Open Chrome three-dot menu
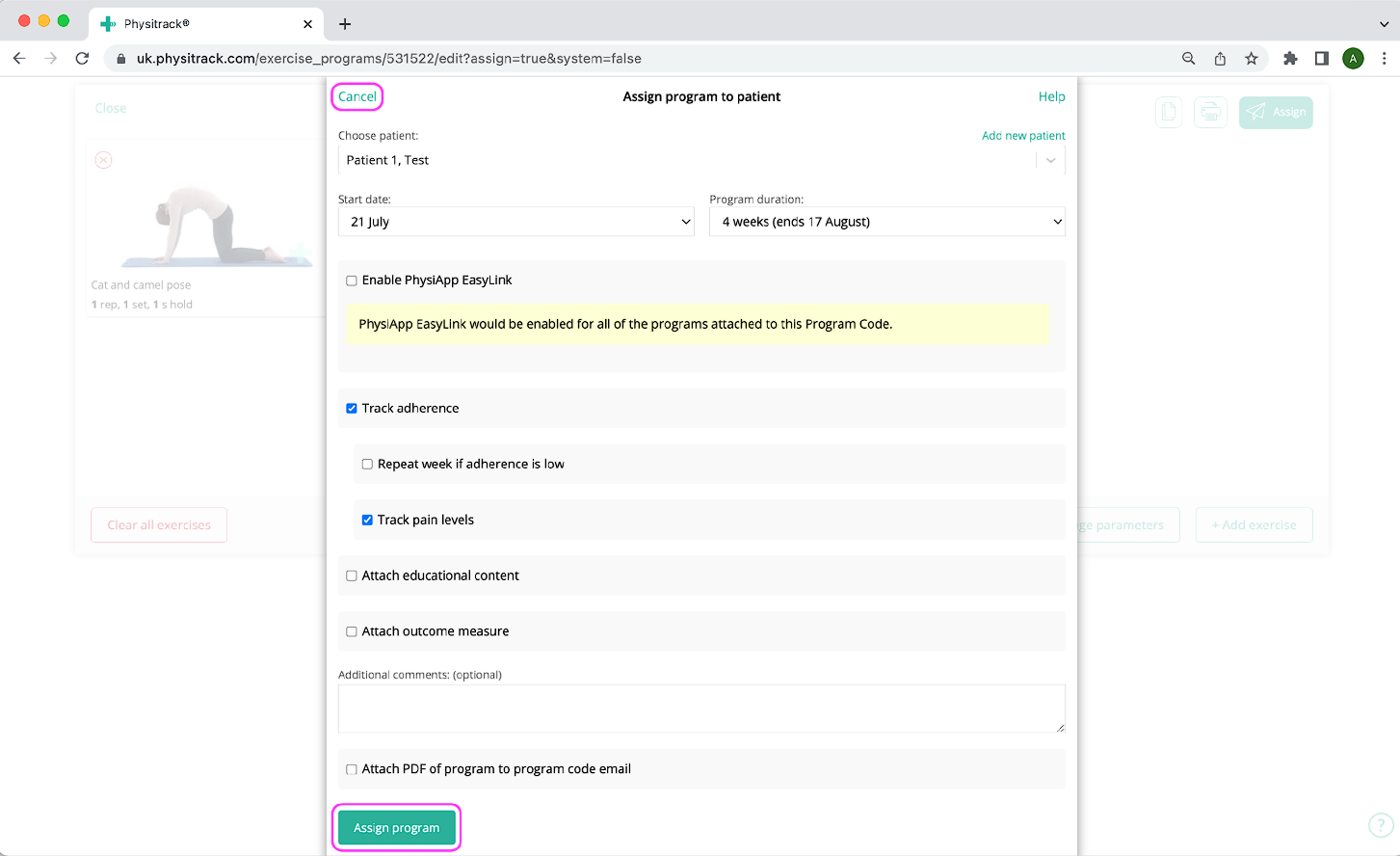Viewport: 1400px width, 856px height. point(1385,59)
